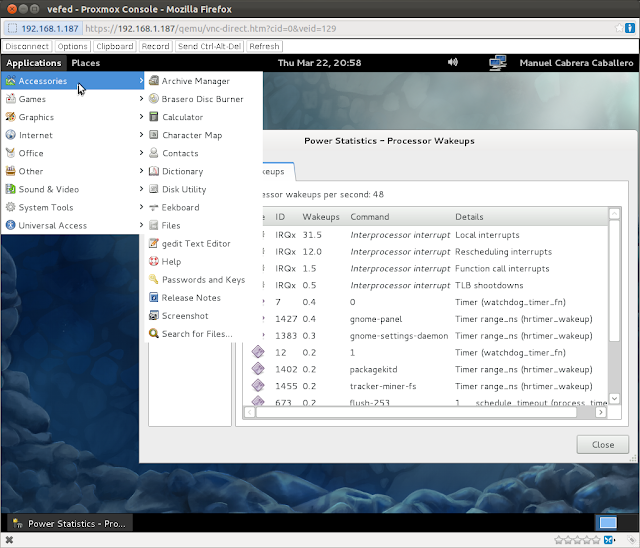Click the volume speaker icon in top panel

point(453,62)
